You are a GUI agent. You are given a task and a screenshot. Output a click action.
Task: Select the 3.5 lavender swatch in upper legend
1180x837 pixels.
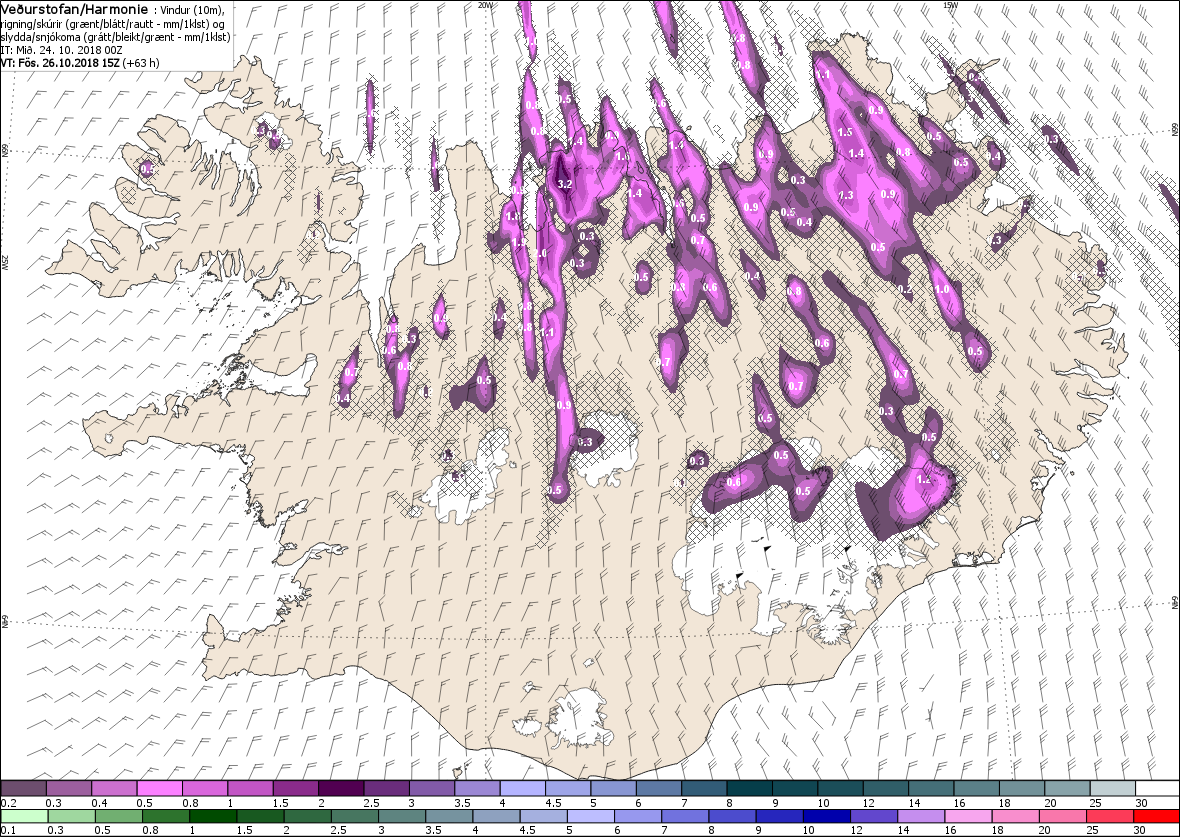pos(477,790)
